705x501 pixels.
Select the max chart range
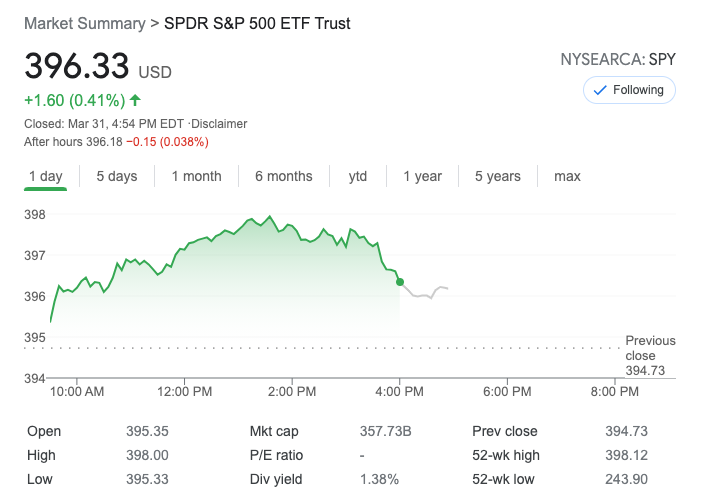(x=567, y=176)
